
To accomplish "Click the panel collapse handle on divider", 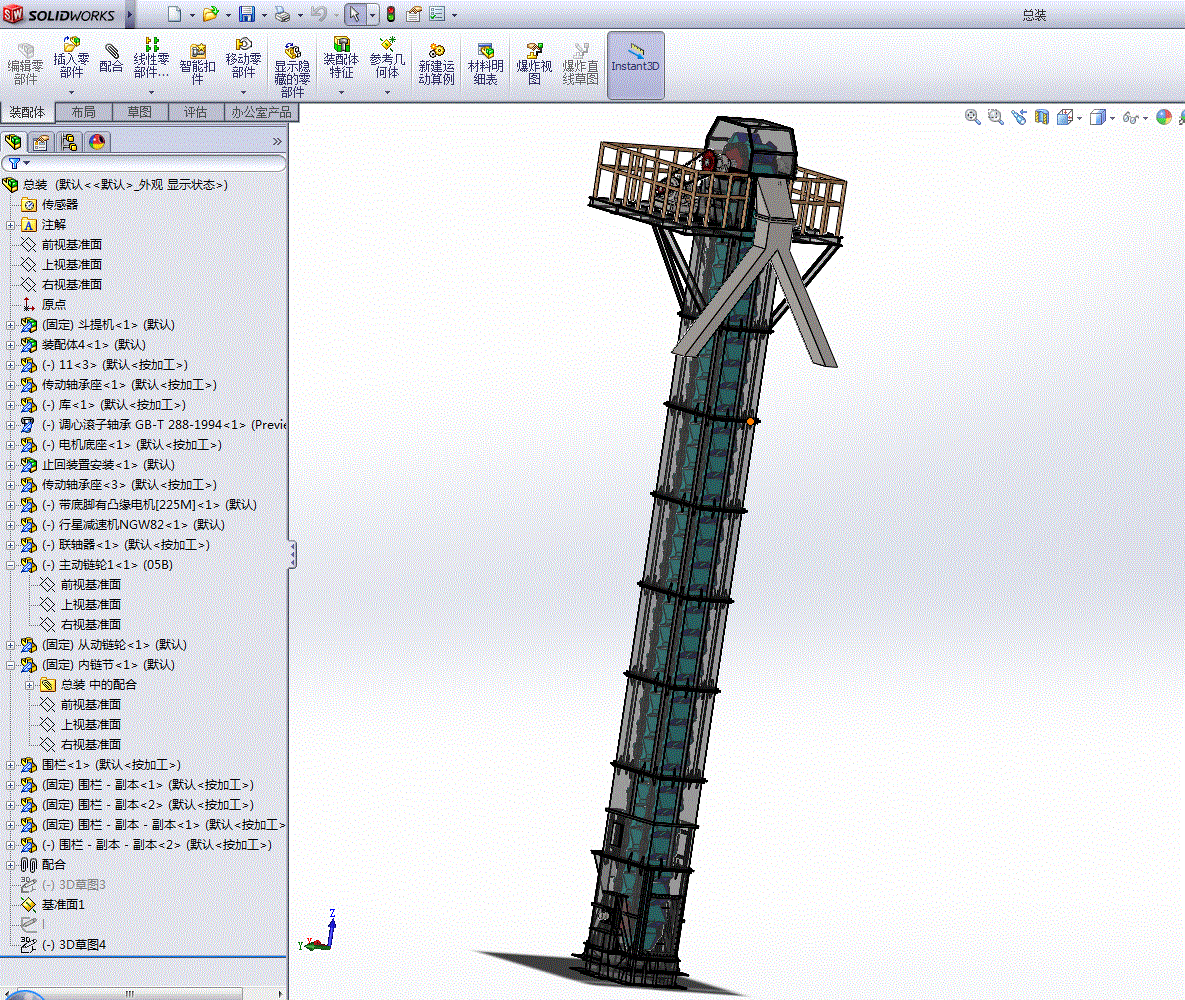I will (292, 555).
